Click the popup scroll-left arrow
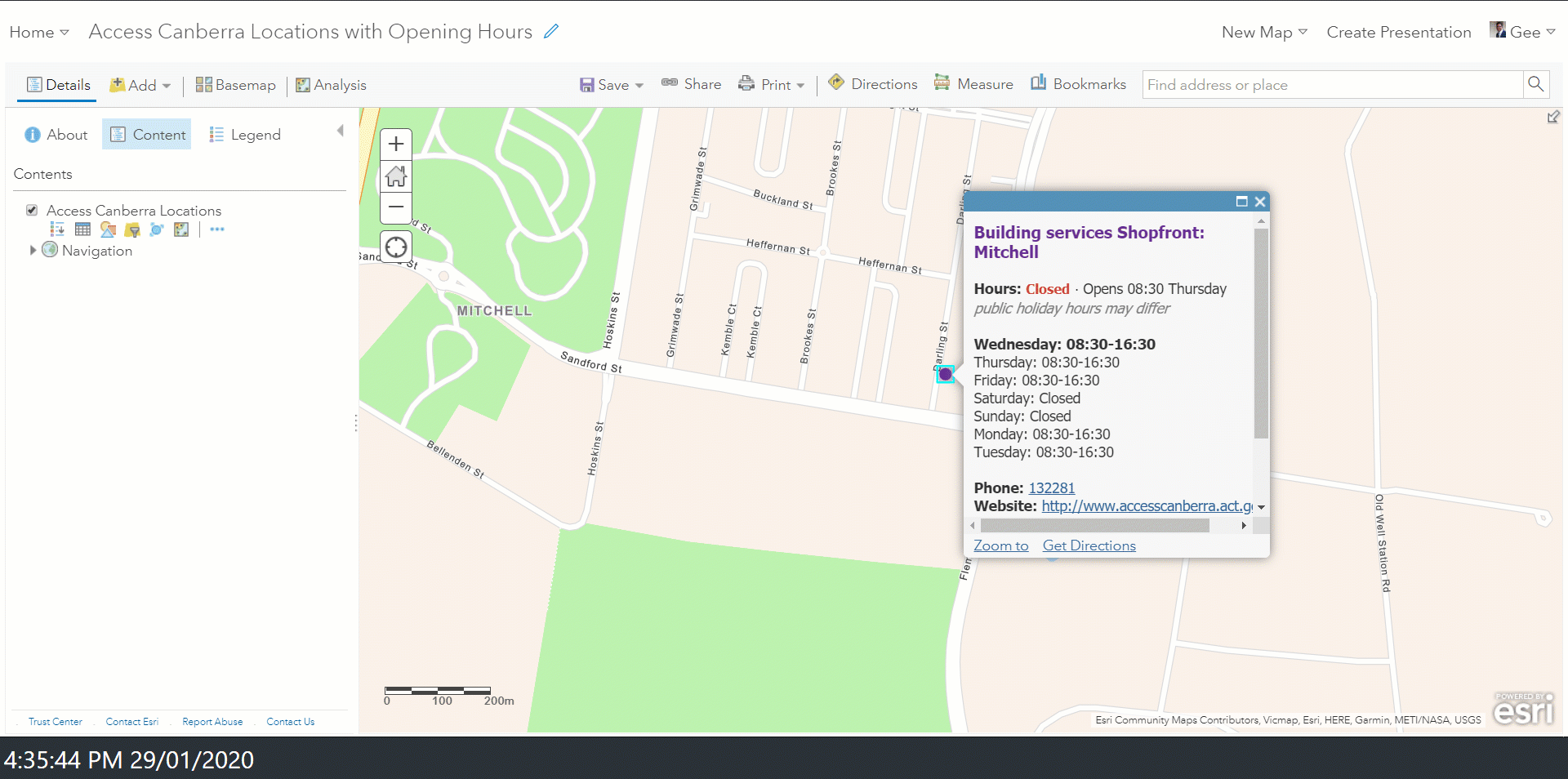 [972, 526]
